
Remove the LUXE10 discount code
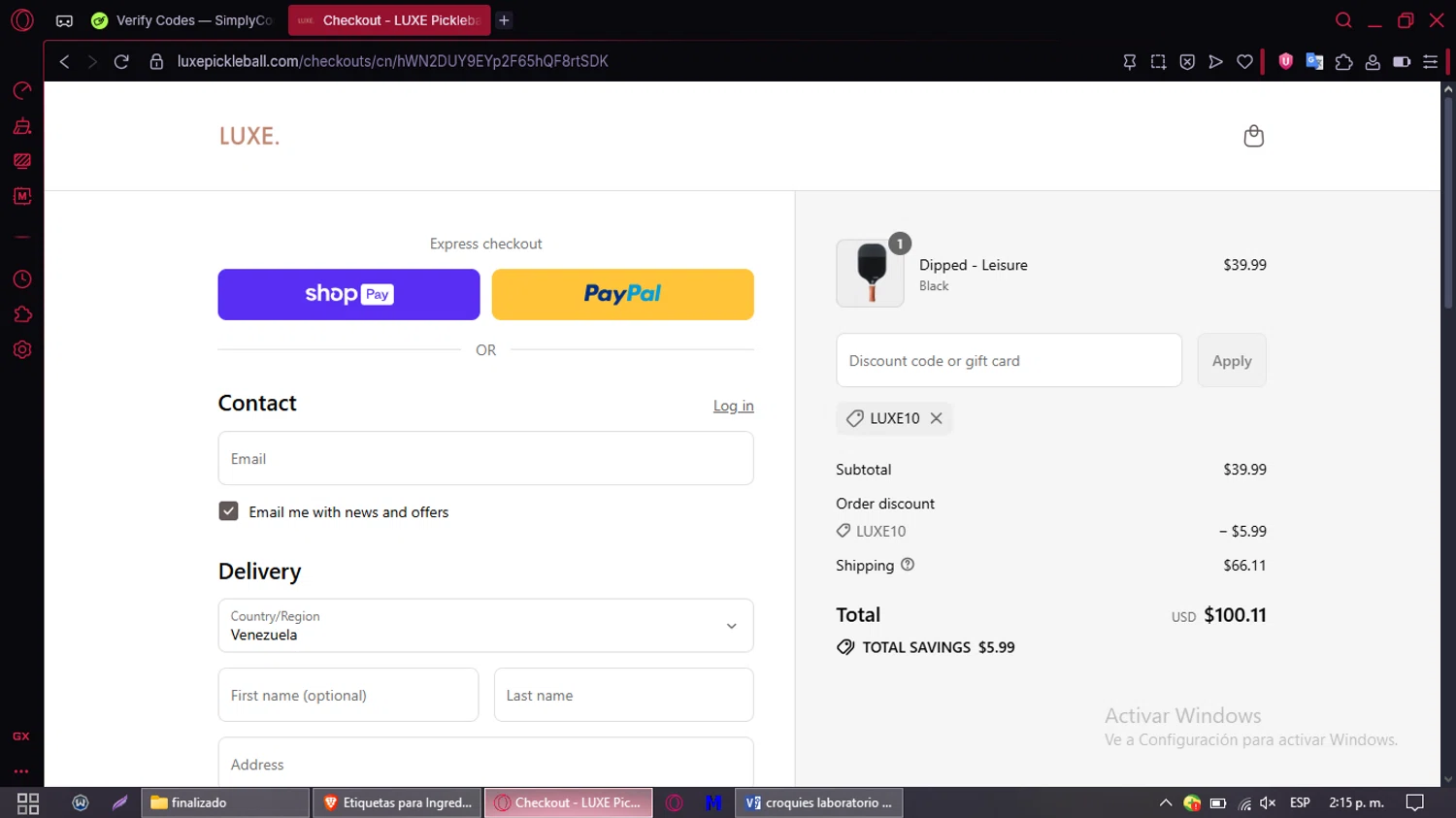pyautogui.click(x=936, y=418)
